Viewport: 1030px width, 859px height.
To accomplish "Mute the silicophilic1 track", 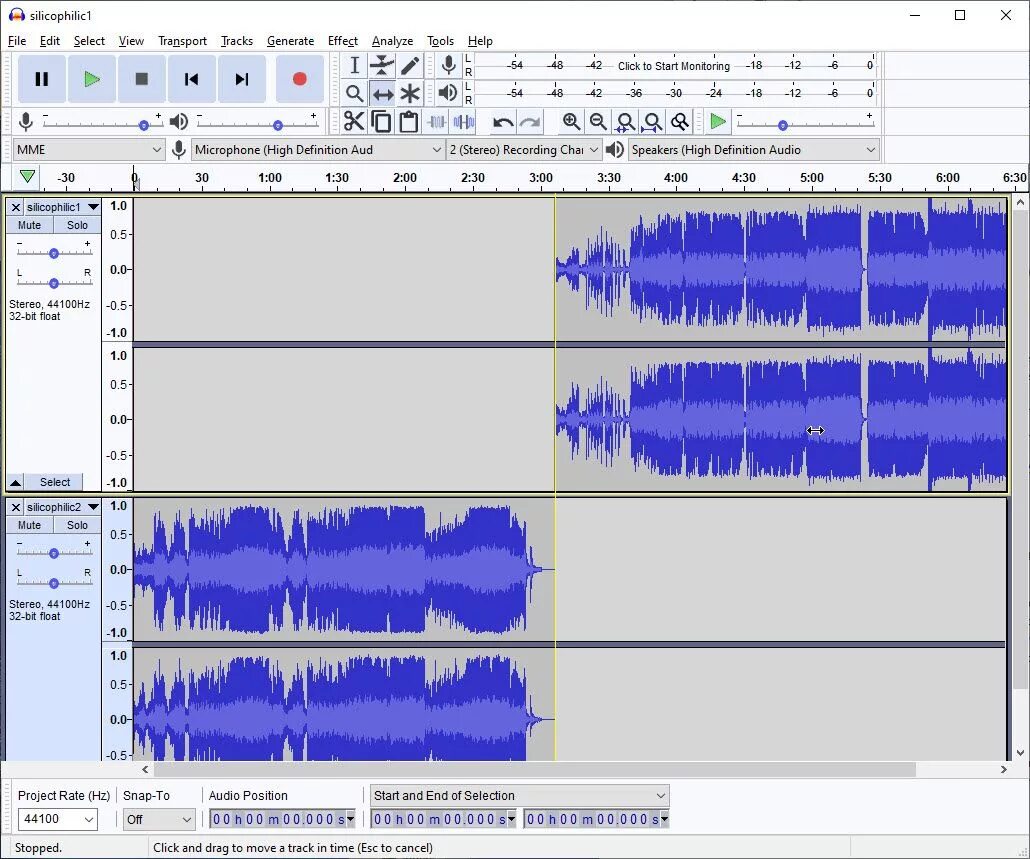I will (28, 225).
